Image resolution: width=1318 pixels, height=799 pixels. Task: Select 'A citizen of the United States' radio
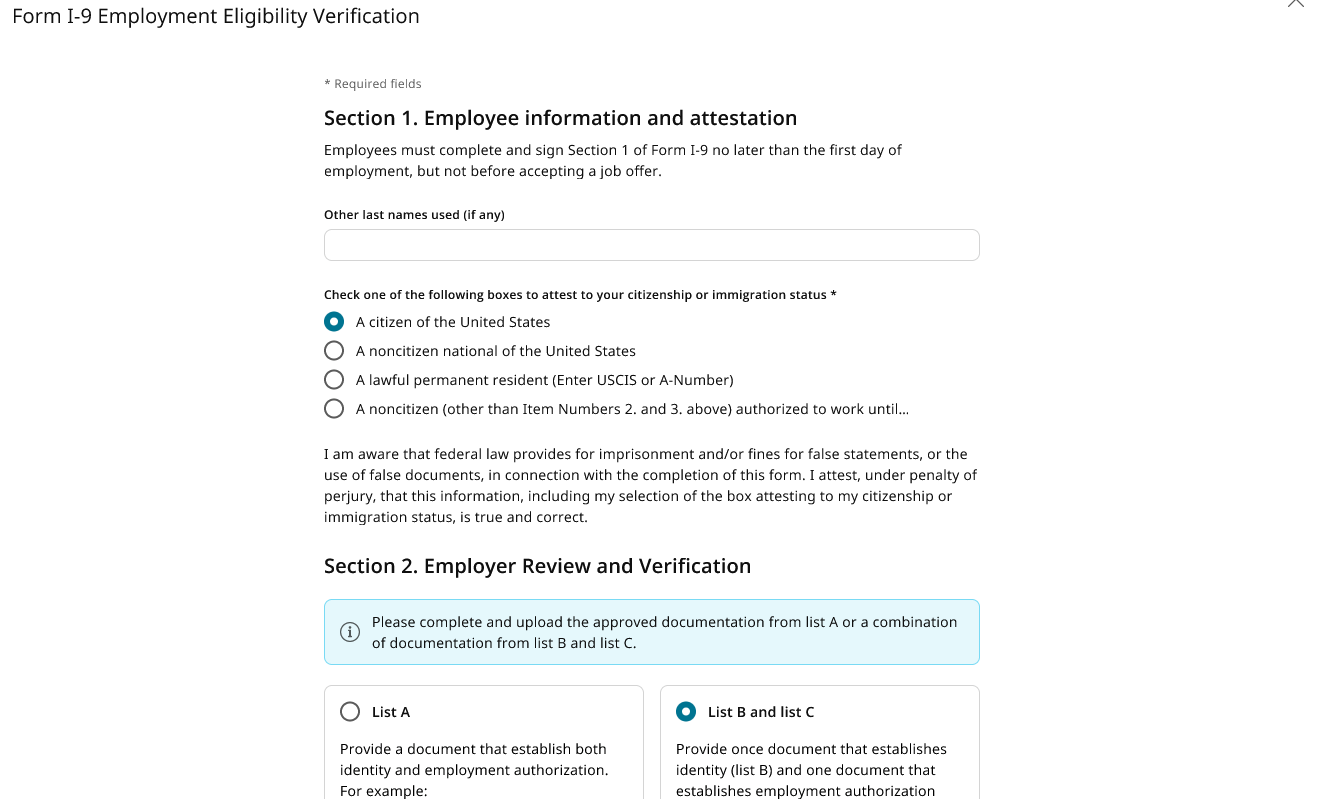pos(334,322)
